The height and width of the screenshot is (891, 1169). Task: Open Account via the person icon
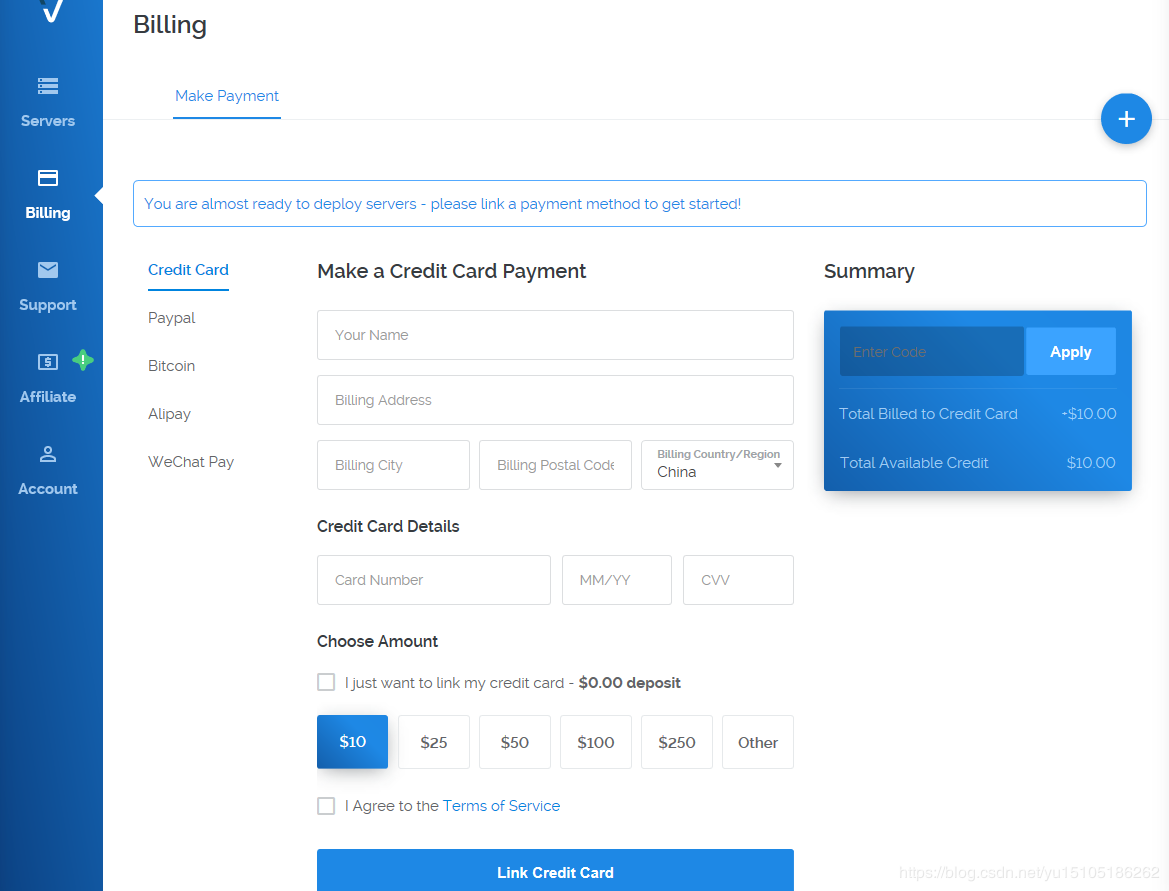point(48,454)
